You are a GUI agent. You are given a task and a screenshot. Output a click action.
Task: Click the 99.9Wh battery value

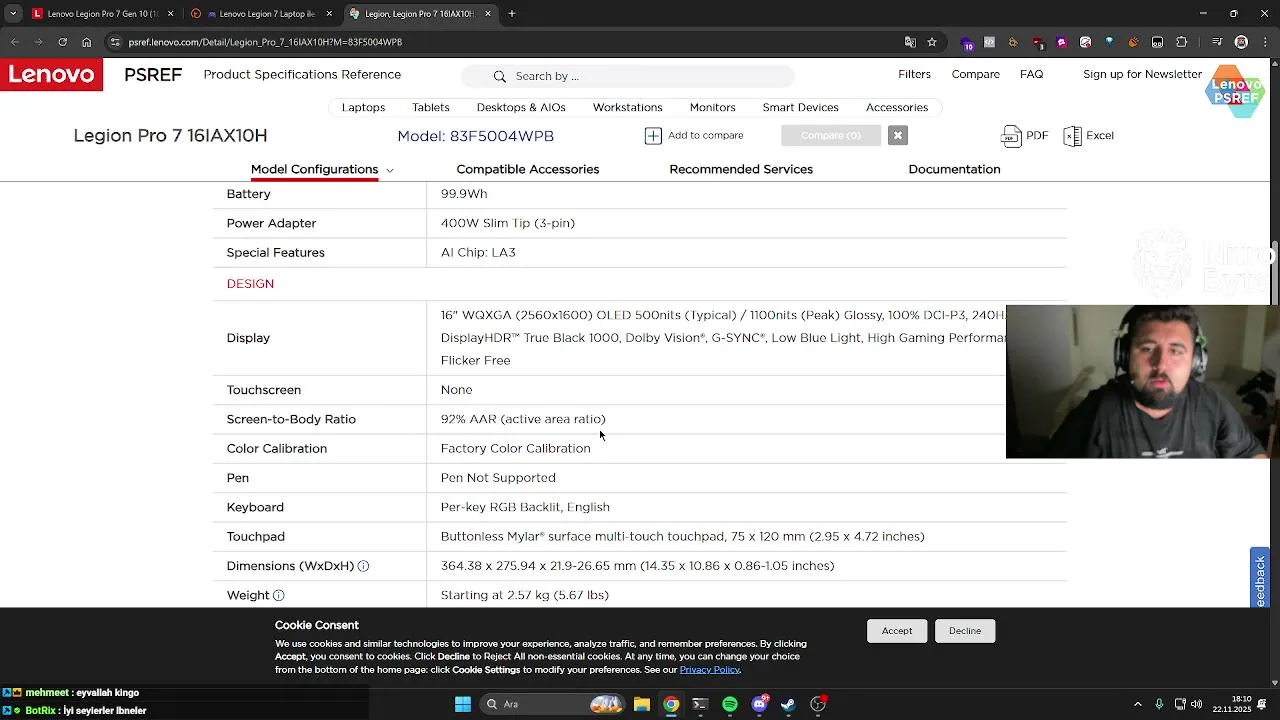[464, 194]
